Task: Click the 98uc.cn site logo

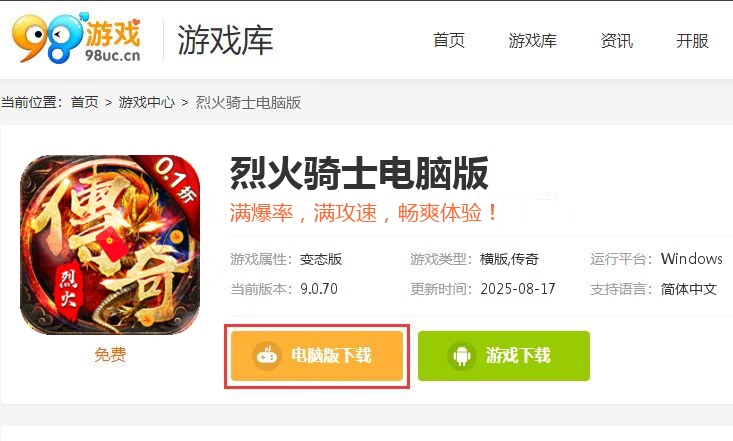Action: pos(76,38)
